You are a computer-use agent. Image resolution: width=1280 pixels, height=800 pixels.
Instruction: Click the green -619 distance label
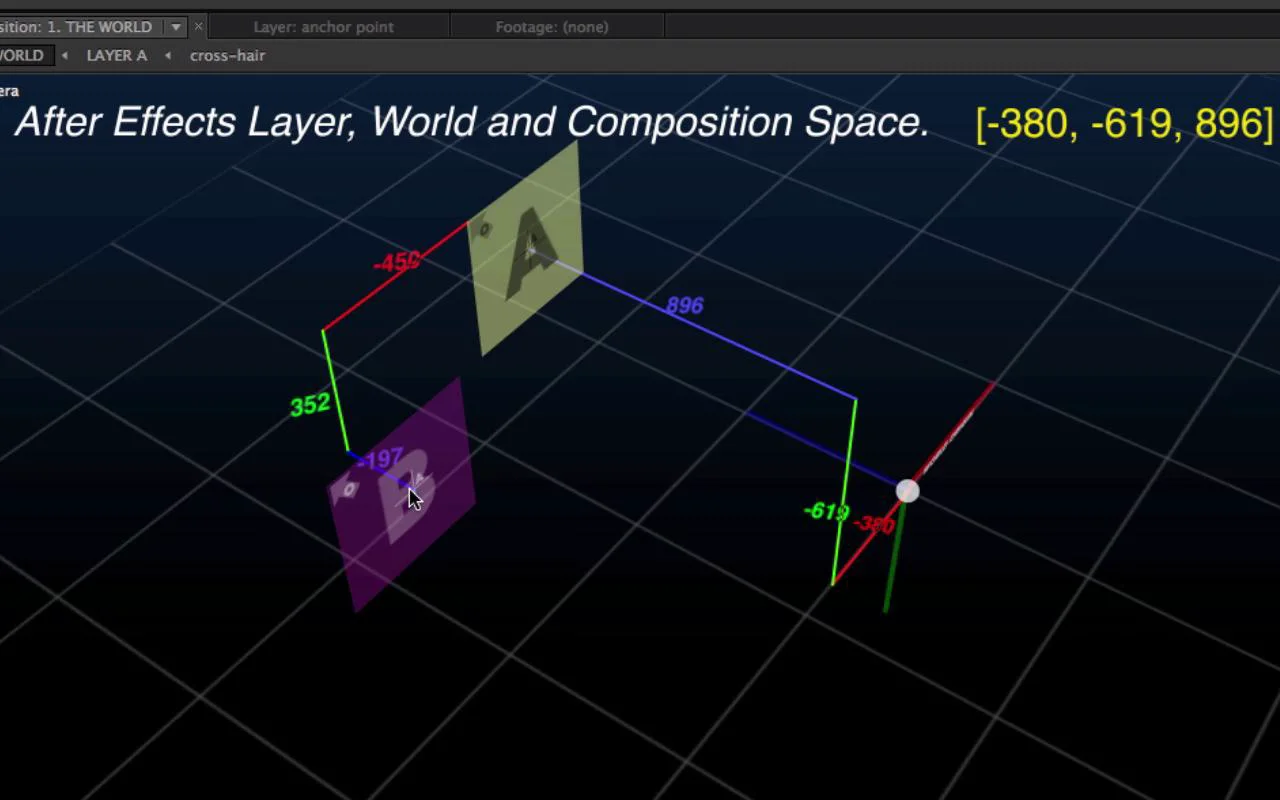coord(826,512)
